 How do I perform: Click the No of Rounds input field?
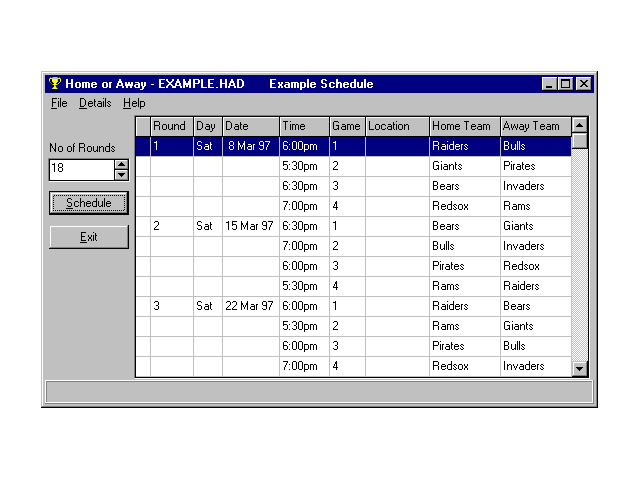click(81, 169)
